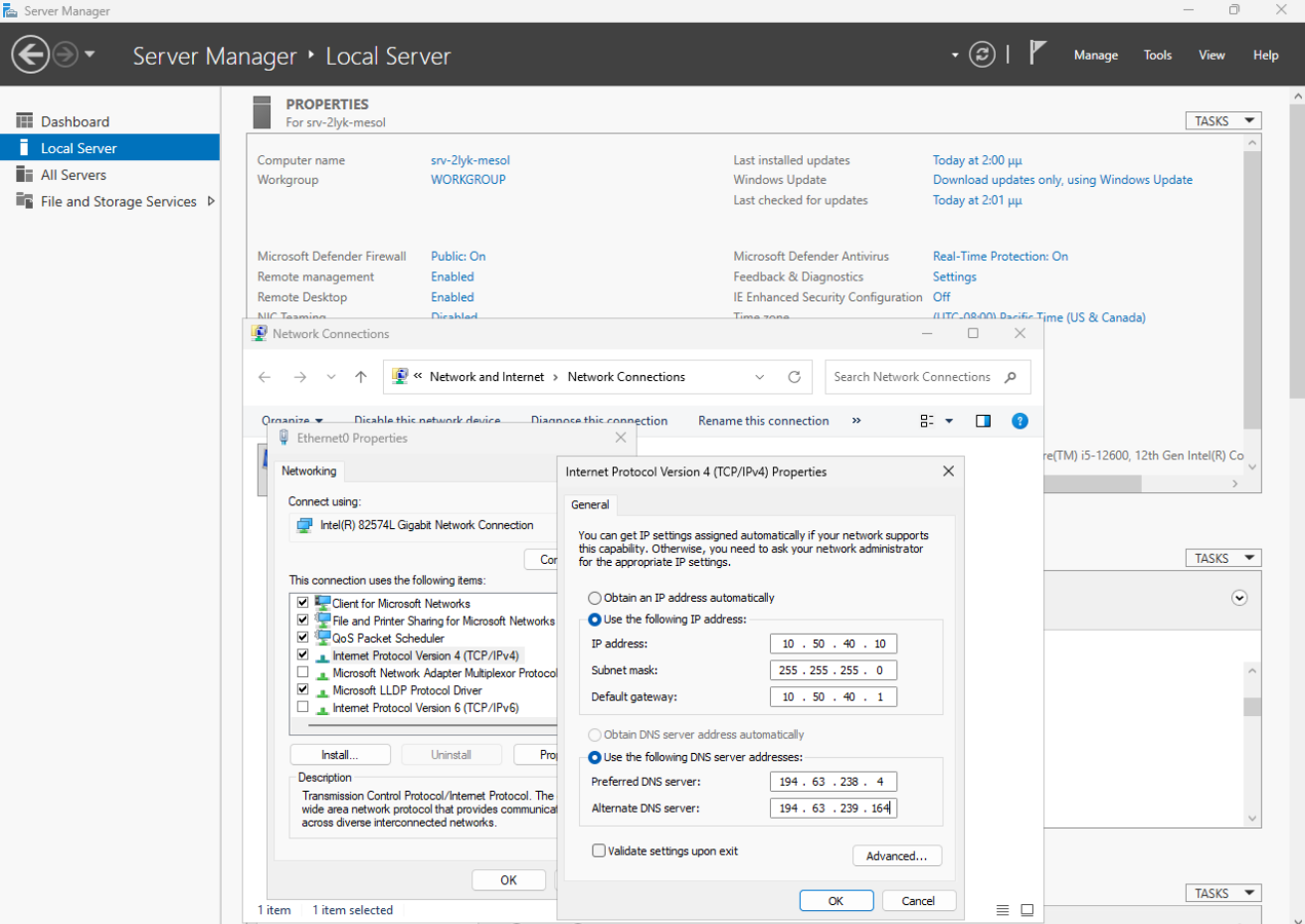
Task: Select the Networking tab
Action: (x=309, y=470)
